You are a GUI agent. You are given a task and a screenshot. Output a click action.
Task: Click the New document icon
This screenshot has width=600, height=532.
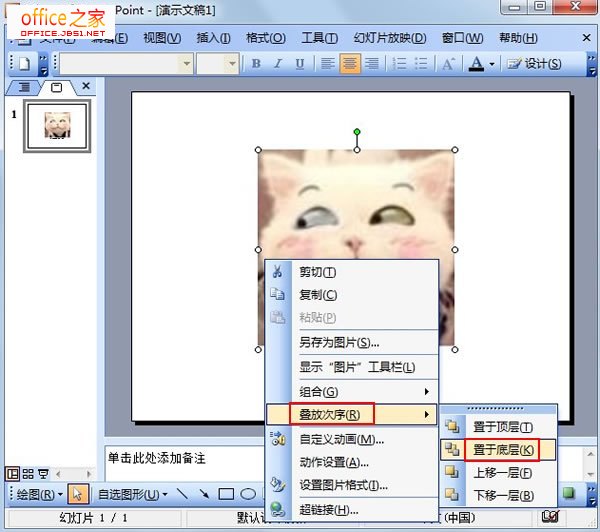point(24,64)
